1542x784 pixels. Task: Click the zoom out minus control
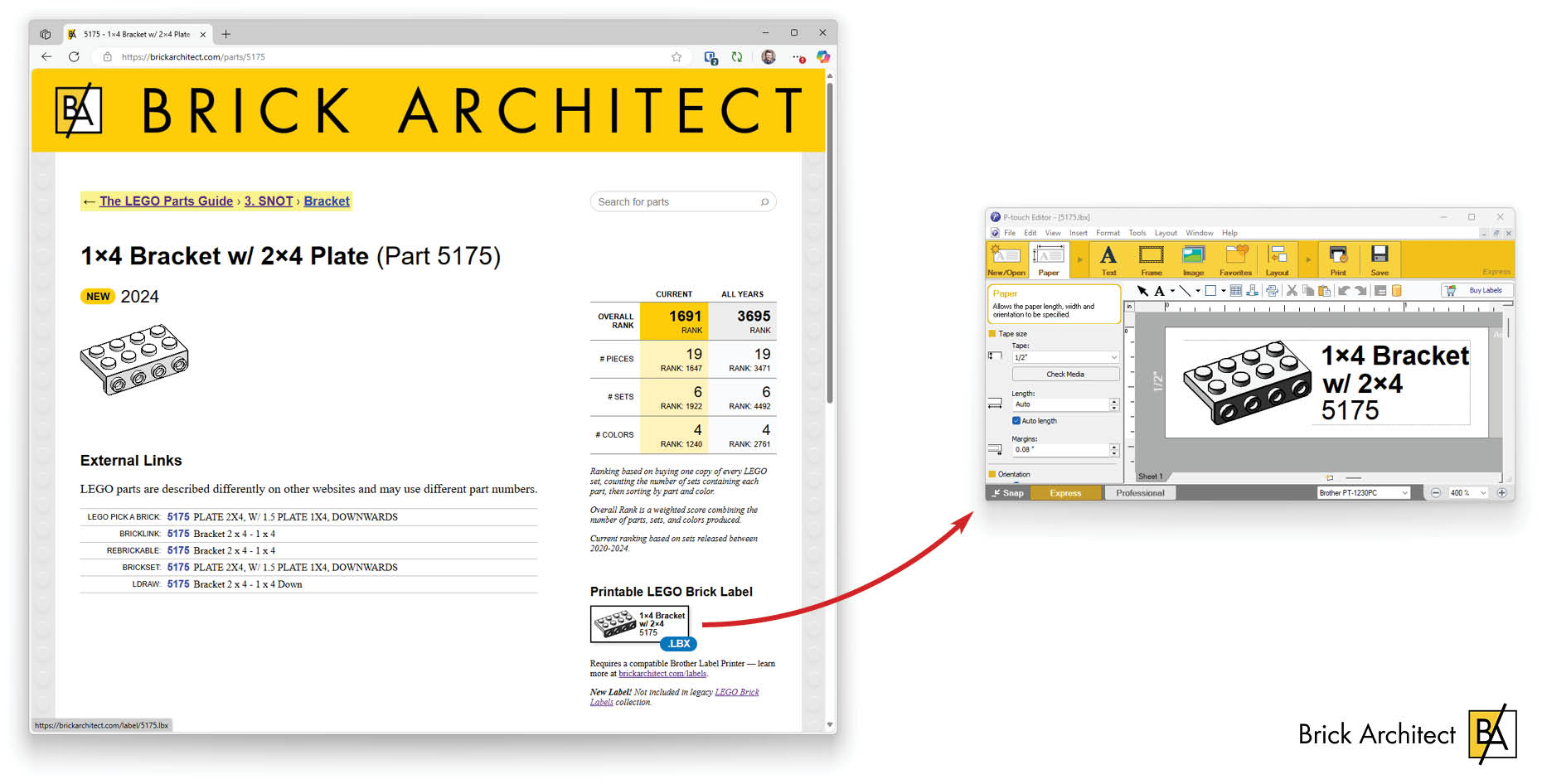pos(1436,491)
